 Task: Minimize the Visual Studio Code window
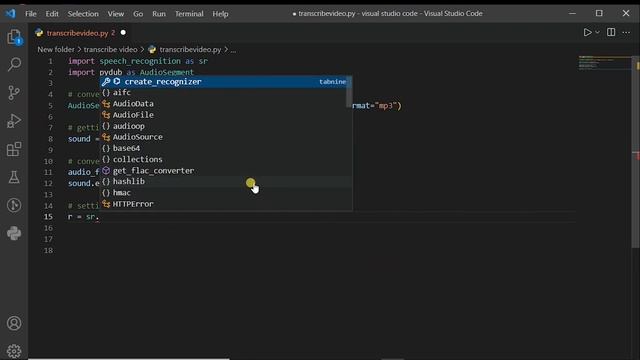click(572, 13)
